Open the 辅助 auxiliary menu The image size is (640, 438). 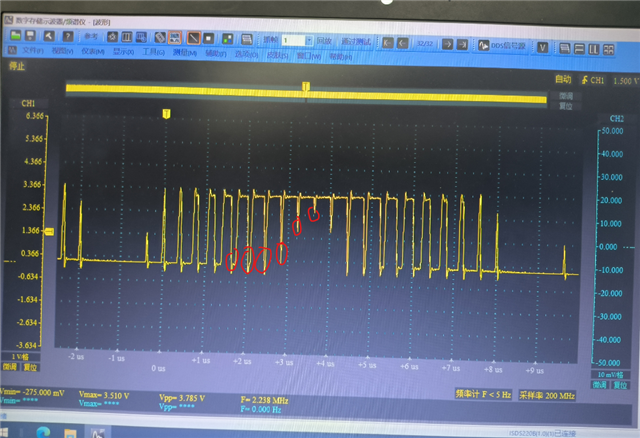[216, 53]
